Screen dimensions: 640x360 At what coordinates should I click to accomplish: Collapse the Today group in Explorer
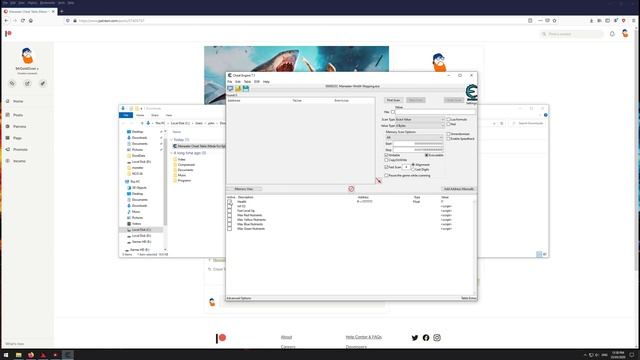(171, 140)
